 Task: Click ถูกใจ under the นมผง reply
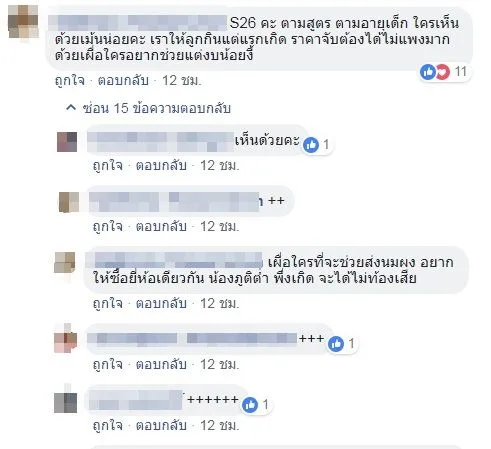click(108, 304)
